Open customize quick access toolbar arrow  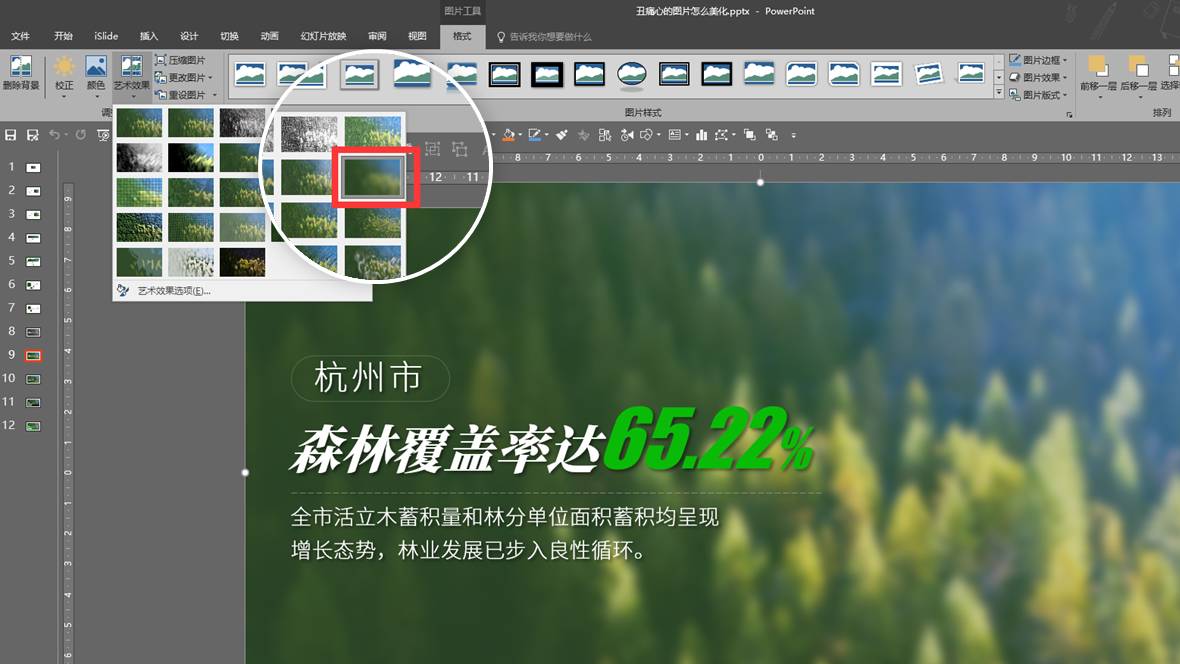pyautogui.click(x=793, y=136)
